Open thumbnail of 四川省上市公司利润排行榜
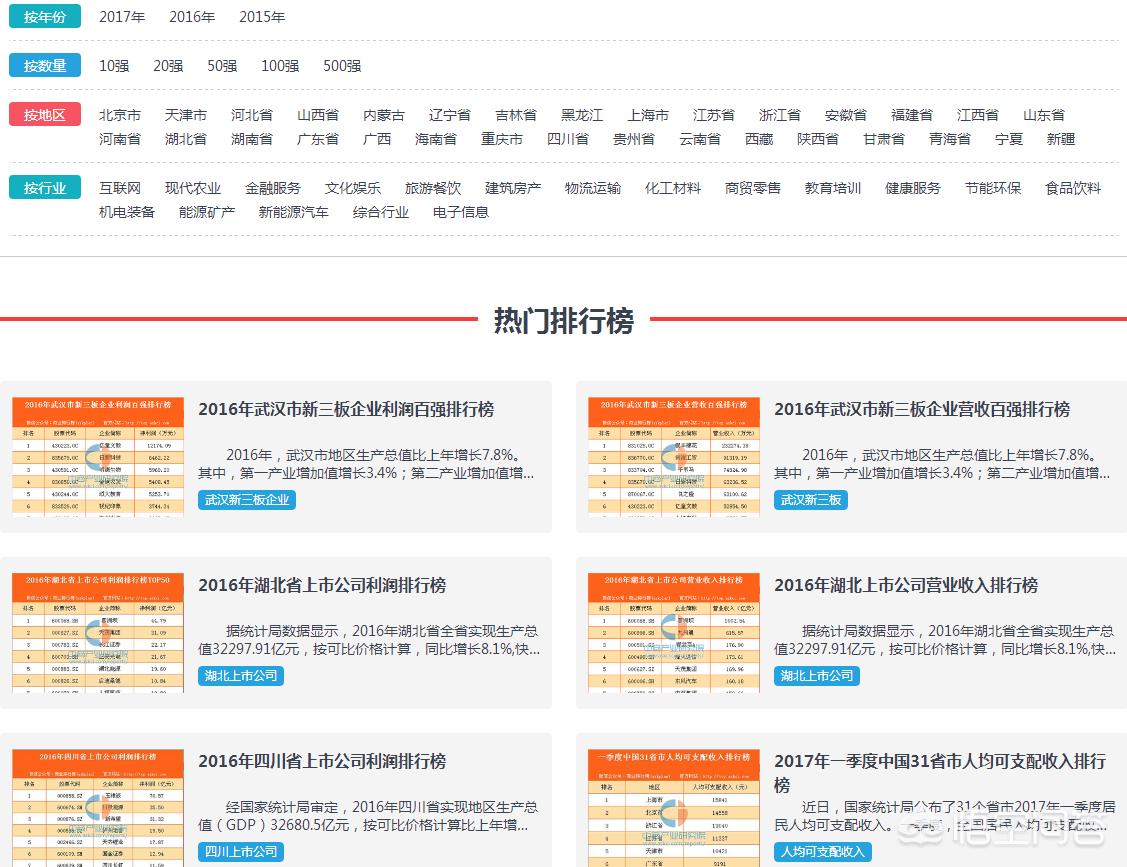The width and height of the screenshot is (1127, 867). [98, 808]
